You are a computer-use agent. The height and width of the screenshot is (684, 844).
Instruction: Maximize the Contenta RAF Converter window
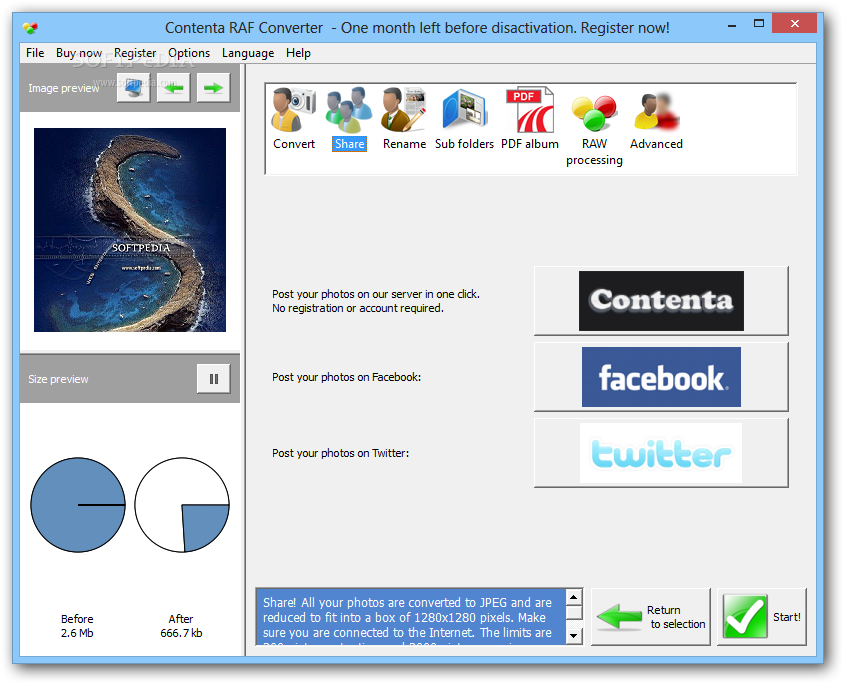point(759,24)
